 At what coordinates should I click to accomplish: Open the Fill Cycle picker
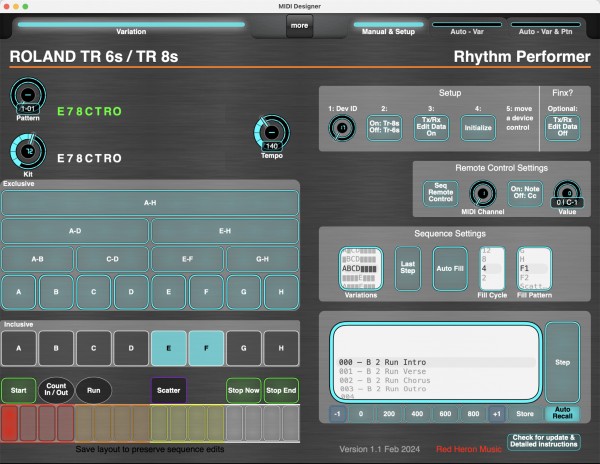pyautogui.click(x=492, y=269)
